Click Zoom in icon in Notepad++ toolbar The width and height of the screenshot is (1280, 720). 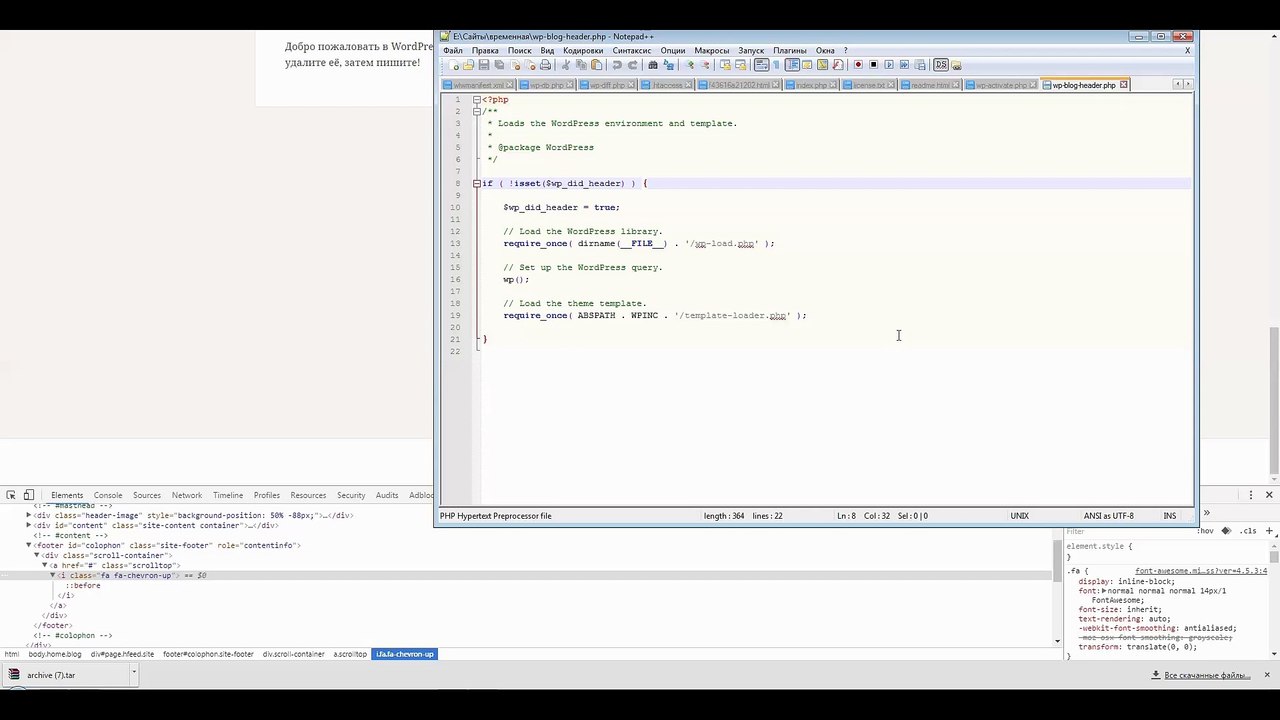pos(690,65)
